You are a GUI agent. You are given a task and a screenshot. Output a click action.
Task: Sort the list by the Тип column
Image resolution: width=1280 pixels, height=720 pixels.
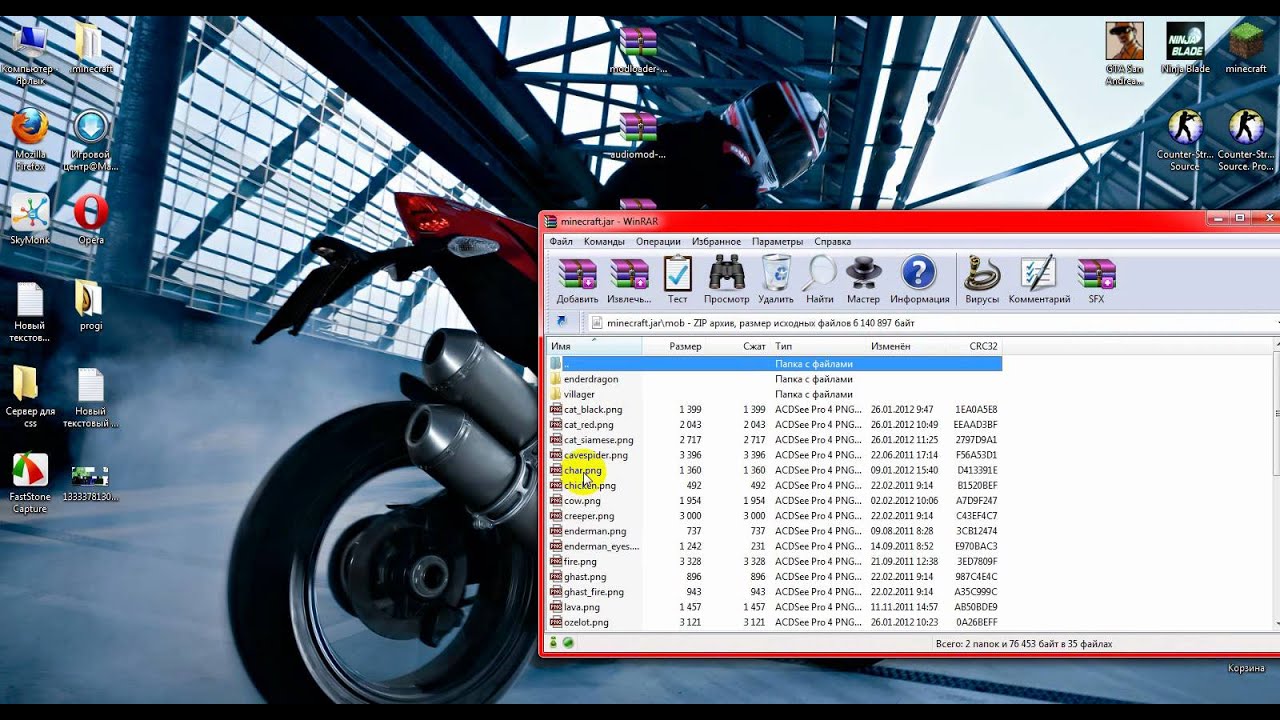click(818, 346)
